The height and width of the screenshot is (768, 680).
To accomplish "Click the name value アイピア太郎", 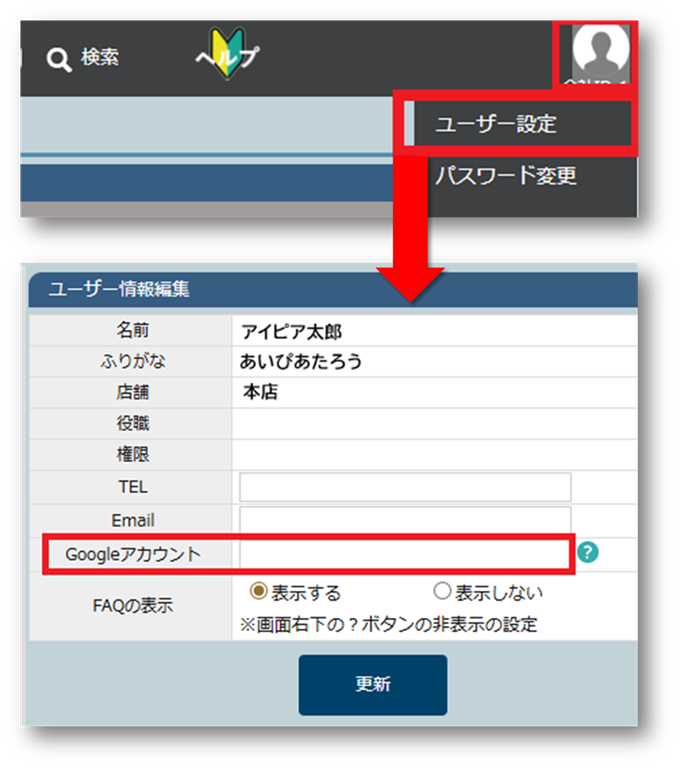I will click(x=291, y=331).
